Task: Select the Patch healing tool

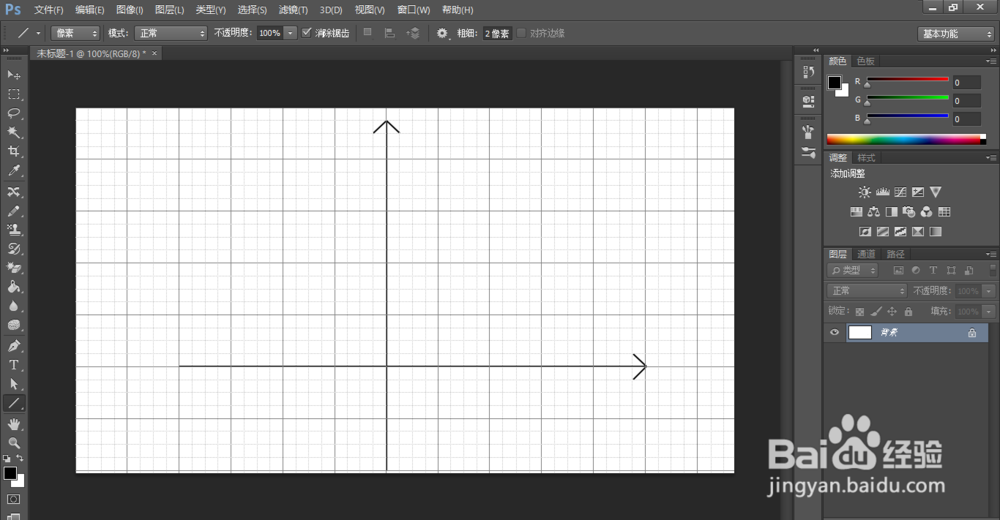Action: [13, 192]
